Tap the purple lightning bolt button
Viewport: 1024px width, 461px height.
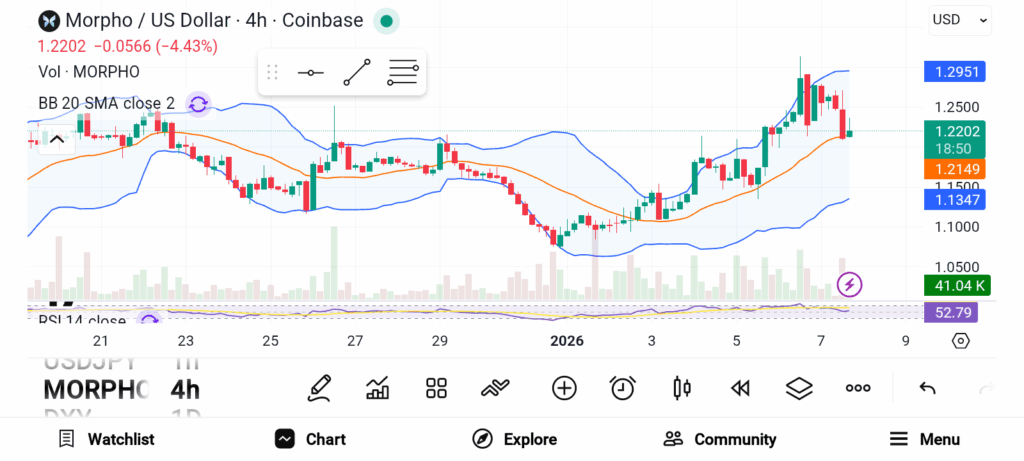(849, 285)
